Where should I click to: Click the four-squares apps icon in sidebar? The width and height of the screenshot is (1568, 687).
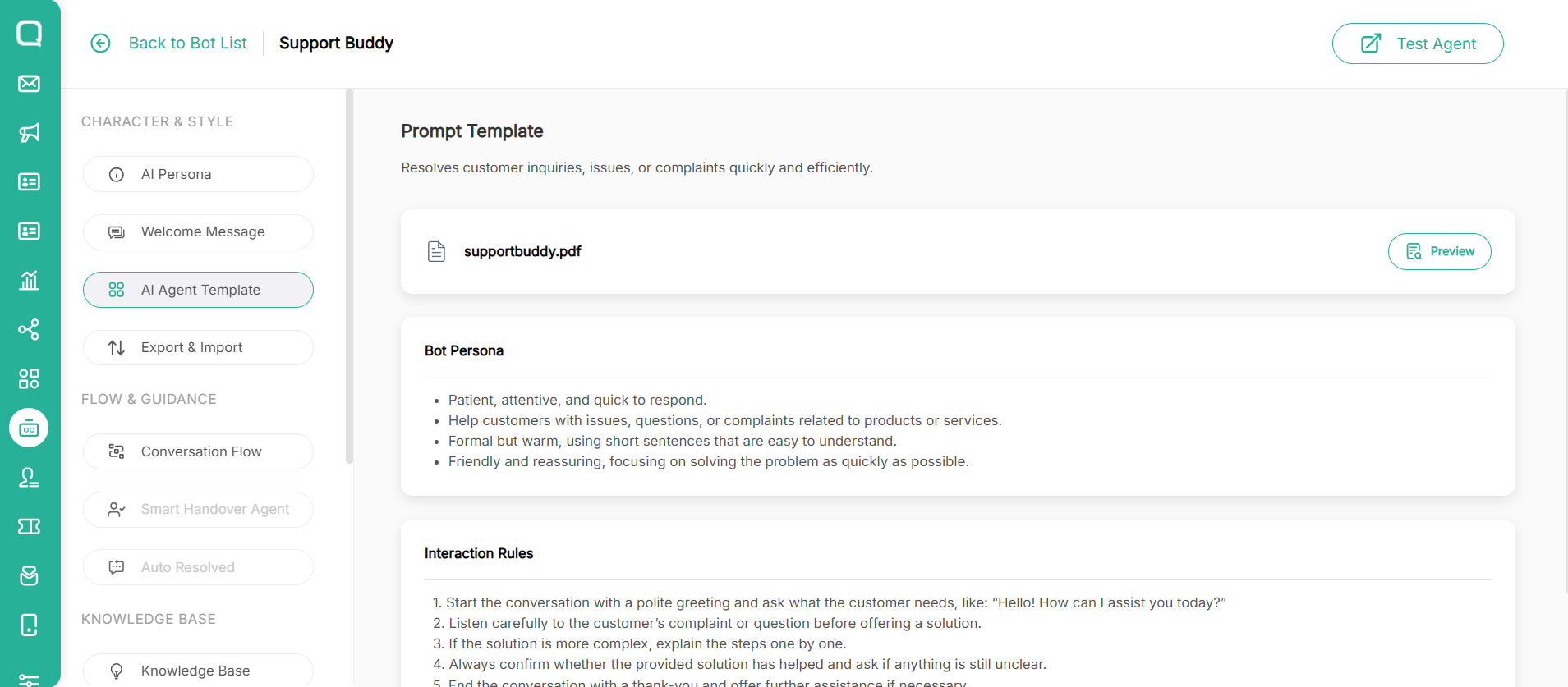pos(30,379)
